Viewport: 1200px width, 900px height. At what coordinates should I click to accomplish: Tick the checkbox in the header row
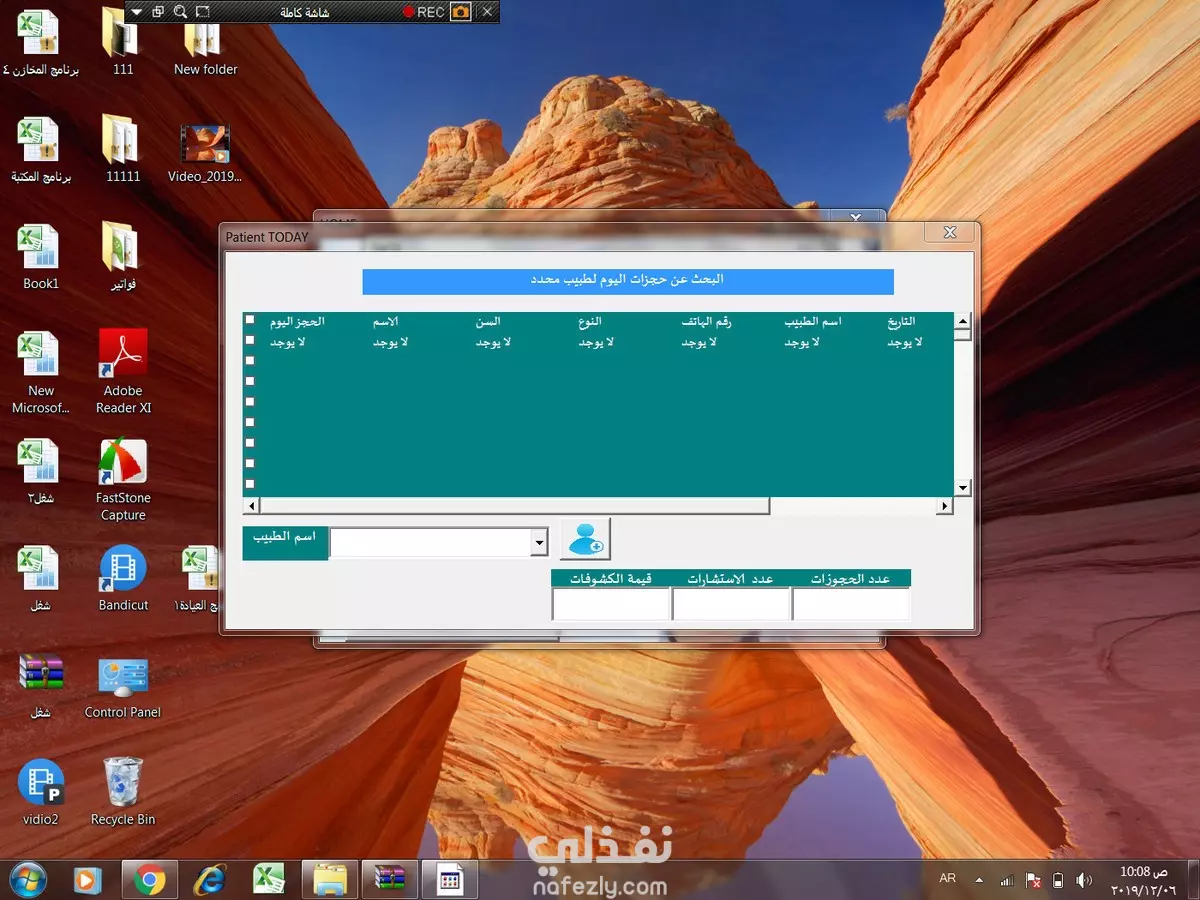coord(250,320)
